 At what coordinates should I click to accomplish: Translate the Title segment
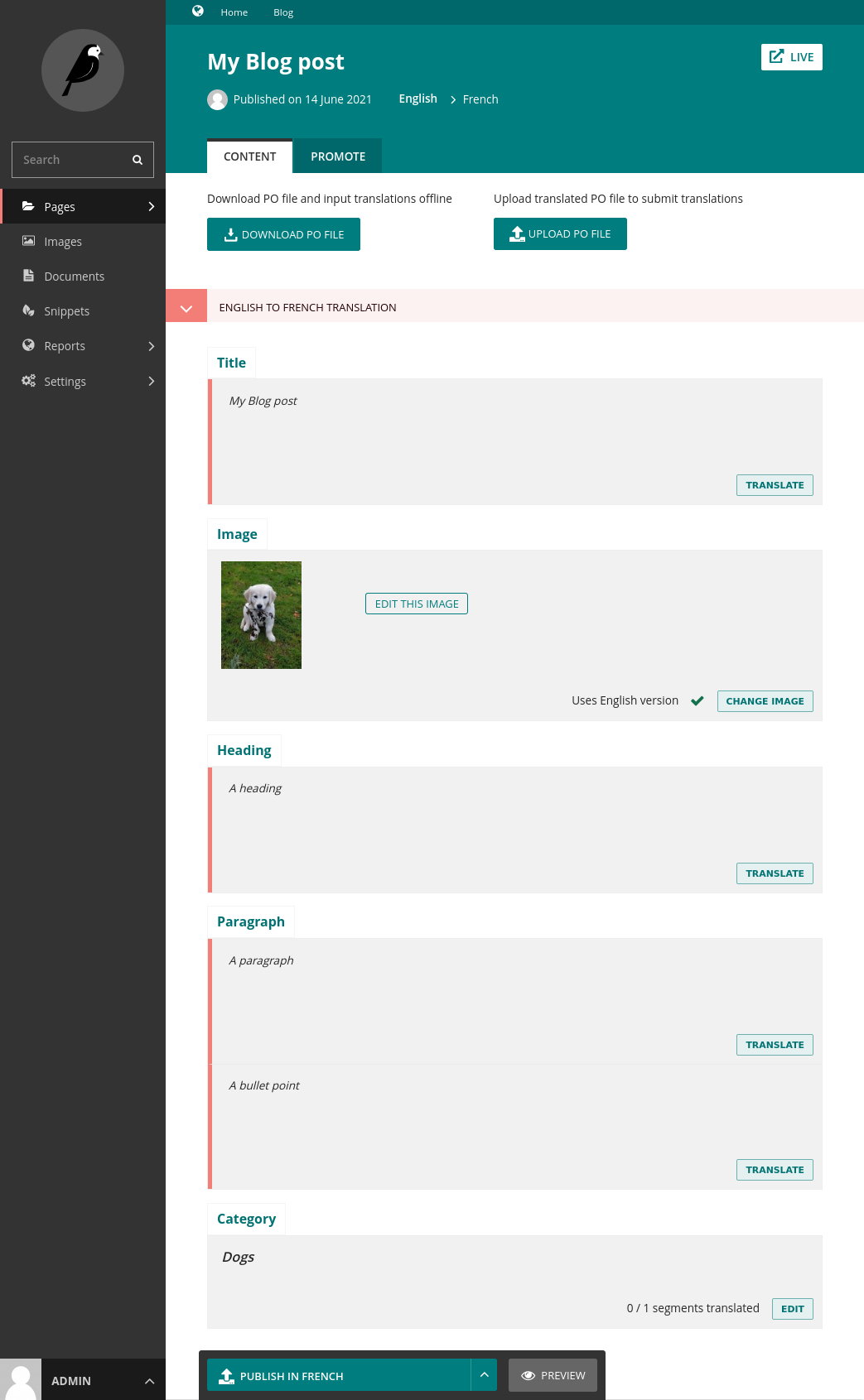[775, 485]
